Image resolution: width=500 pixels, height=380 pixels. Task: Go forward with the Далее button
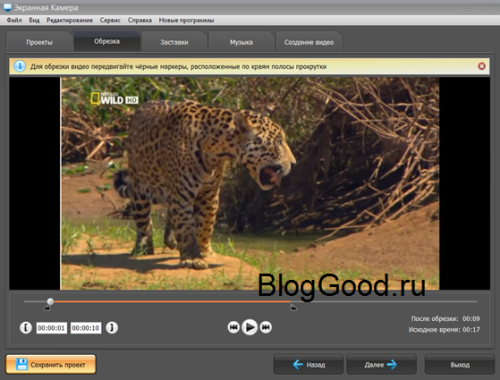coord(381,365)
